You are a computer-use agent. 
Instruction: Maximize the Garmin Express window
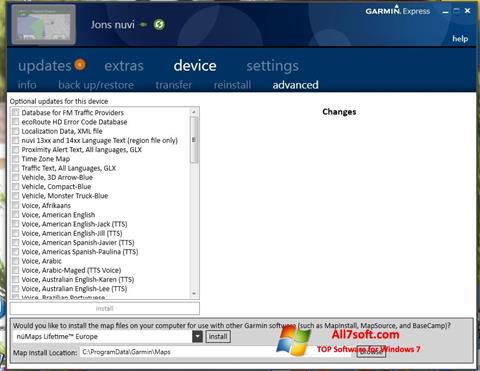pyautogui.click(x=456, y=11)
